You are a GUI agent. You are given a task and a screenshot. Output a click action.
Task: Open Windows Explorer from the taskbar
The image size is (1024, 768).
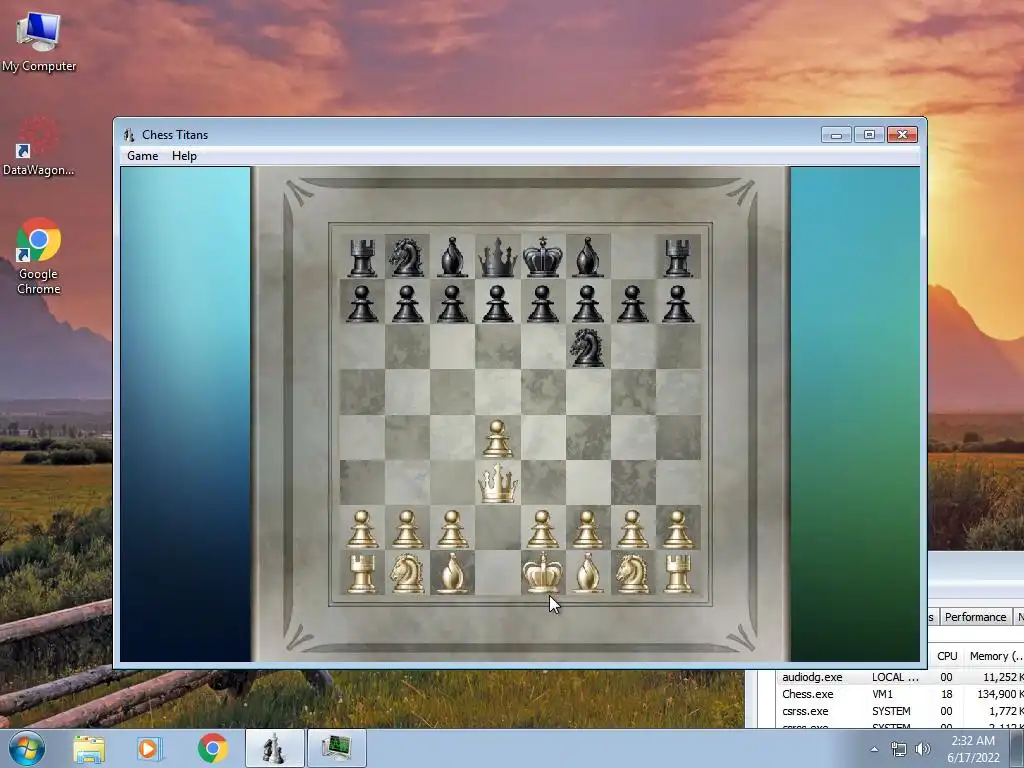[89, 748]
